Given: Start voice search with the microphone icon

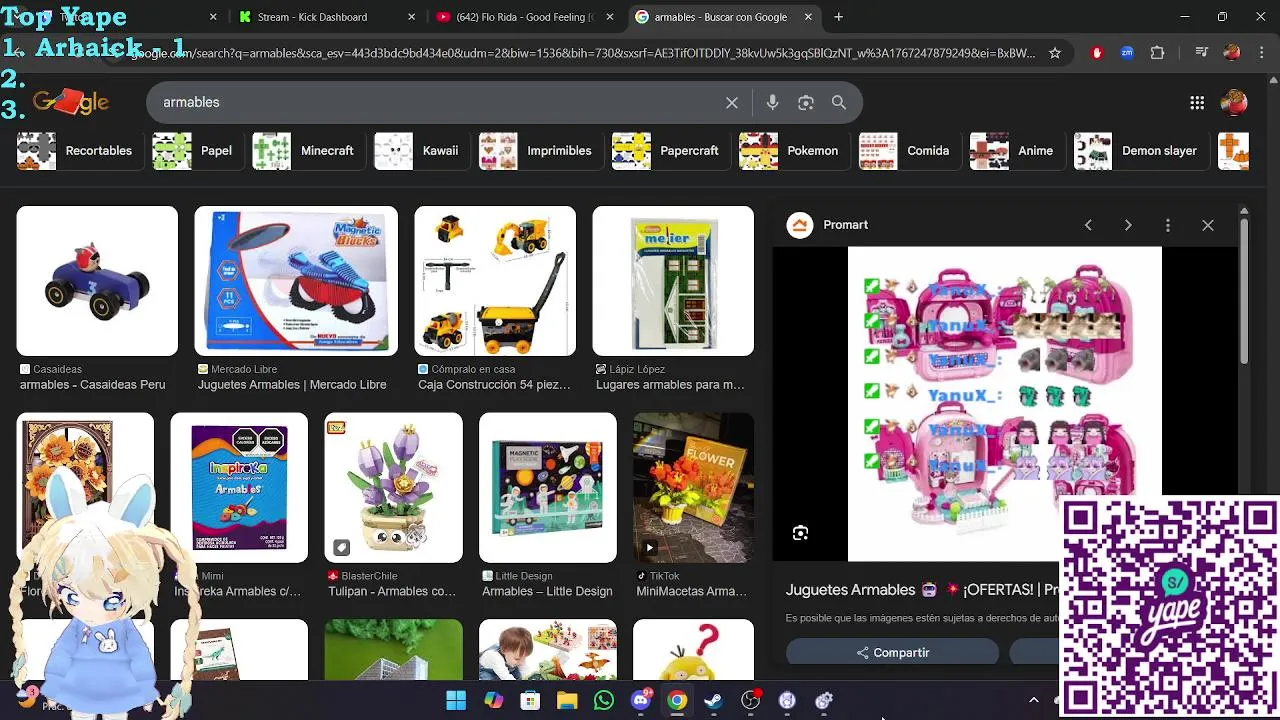Looking at the screenshot, I should pos(772,103).
